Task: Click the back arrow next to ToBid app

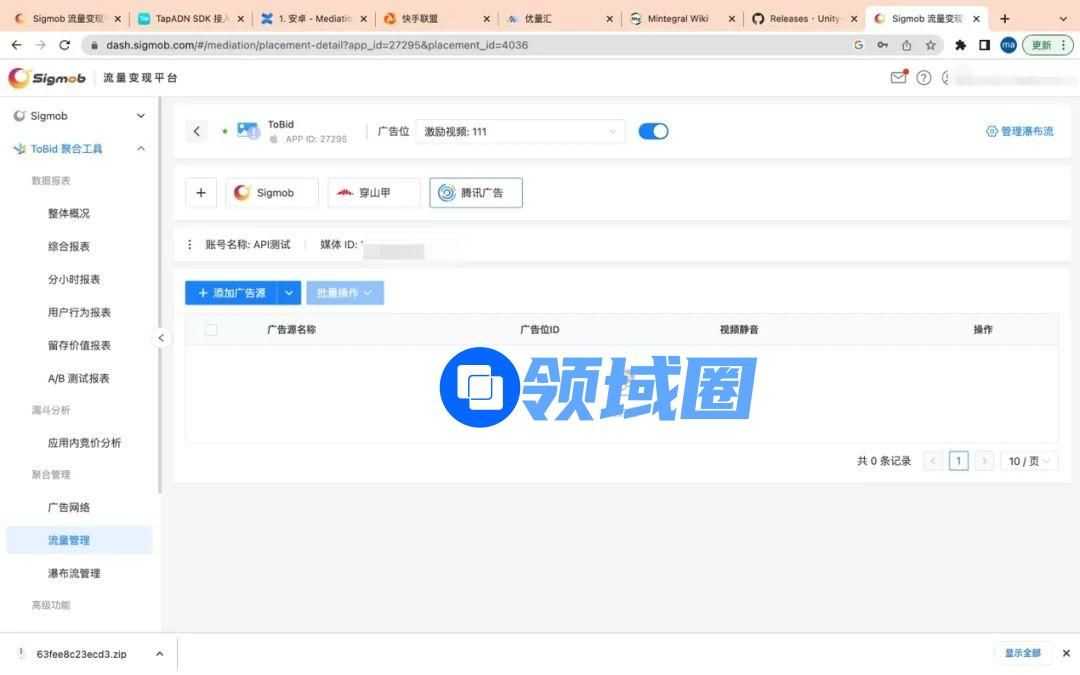Action: click(197, 132)
